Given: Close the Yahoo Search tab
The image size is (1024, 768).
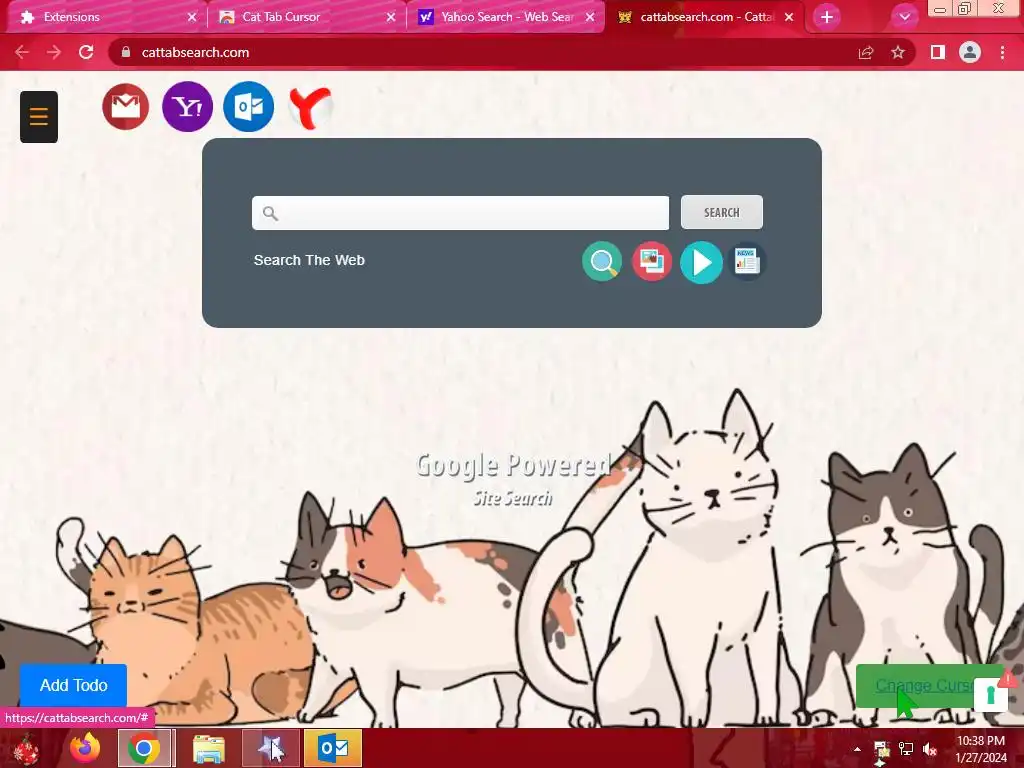Looking at the screenshot, I should pos(590,17).
